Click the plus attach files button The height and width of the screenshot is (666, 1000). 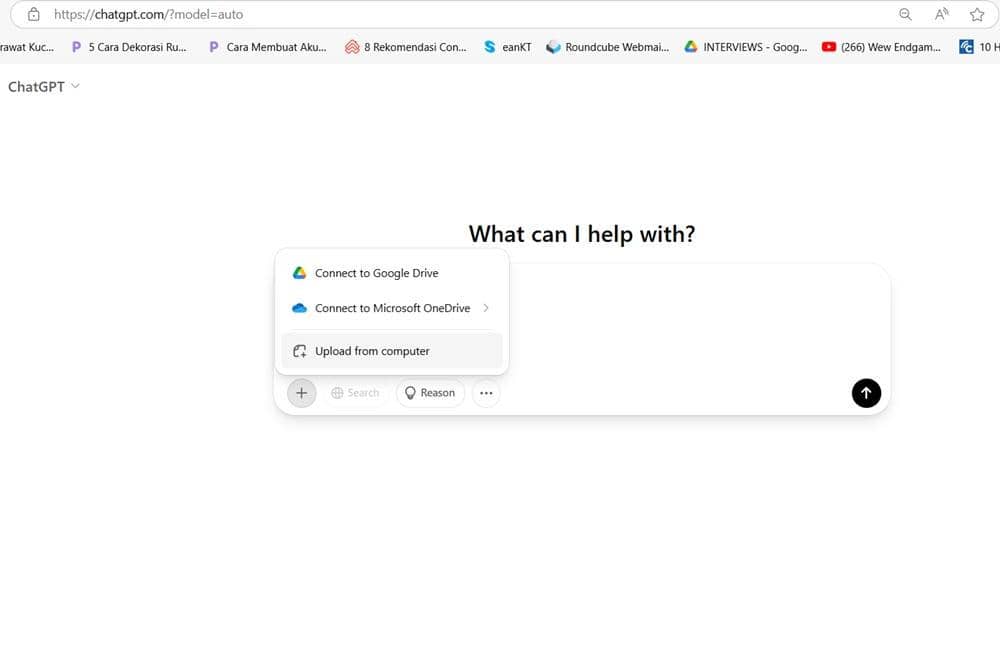coord(301,393)
